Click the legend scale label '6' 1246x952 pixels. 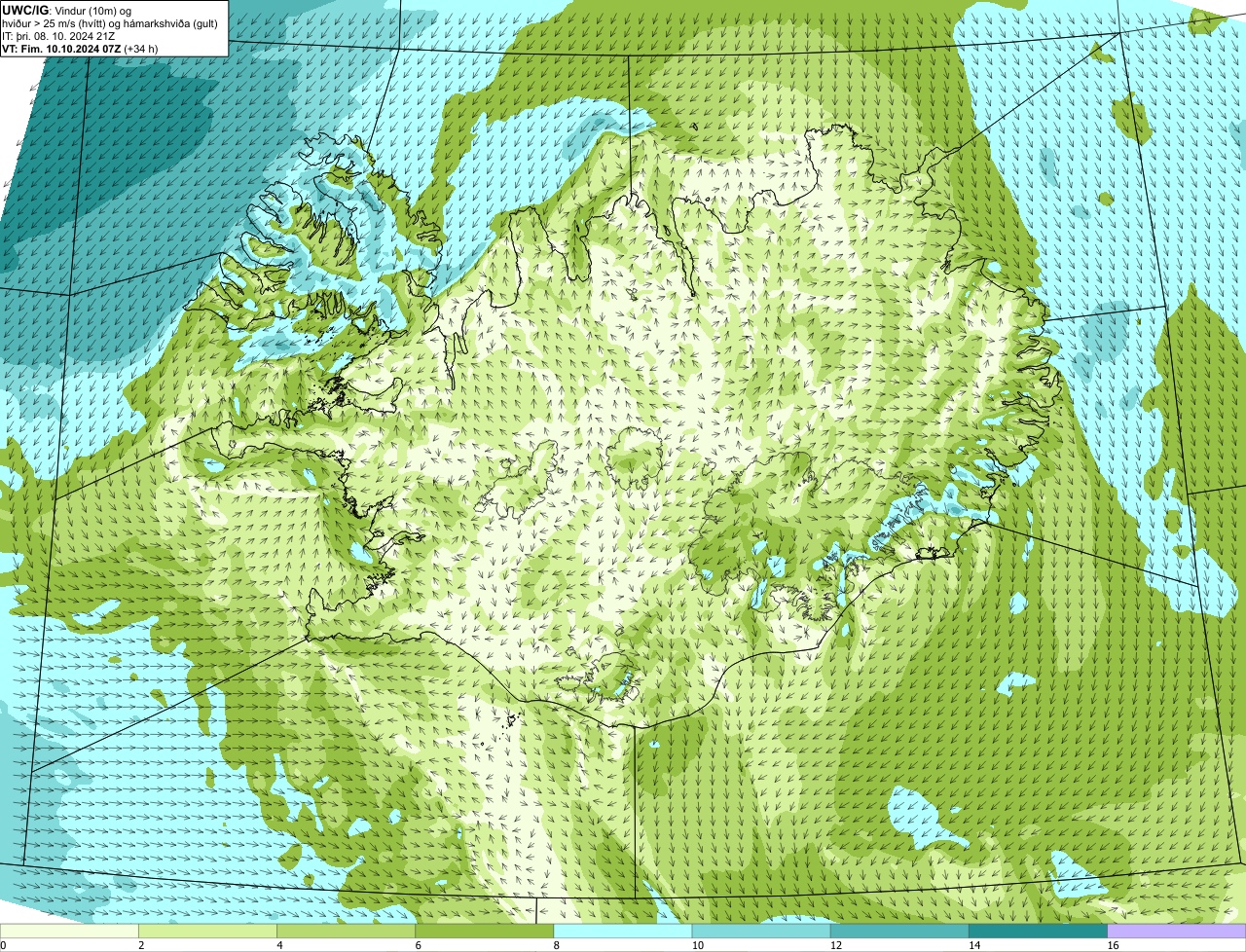419,945
